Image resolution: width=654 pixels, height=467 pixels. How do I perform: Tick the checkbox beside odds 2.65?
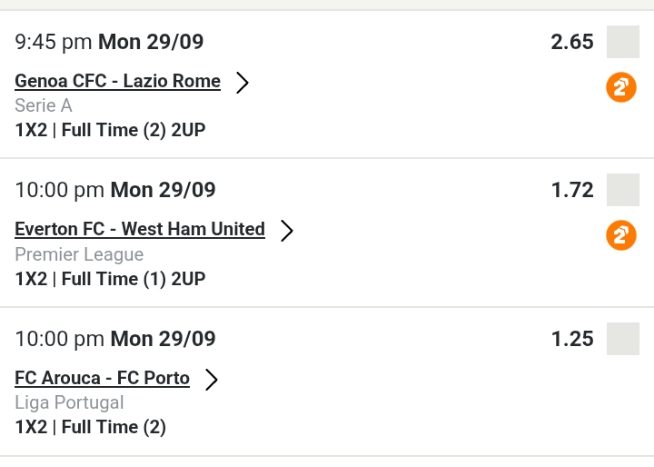click(x=622, y=43)
